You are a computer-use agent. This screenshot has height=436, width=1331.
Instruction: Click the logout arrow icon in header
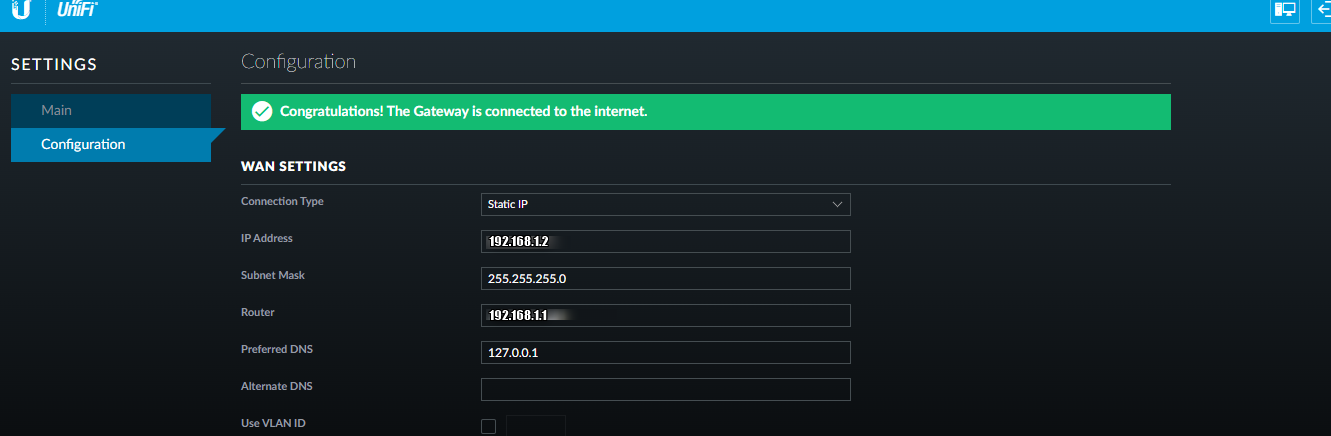pos(1322,10)
